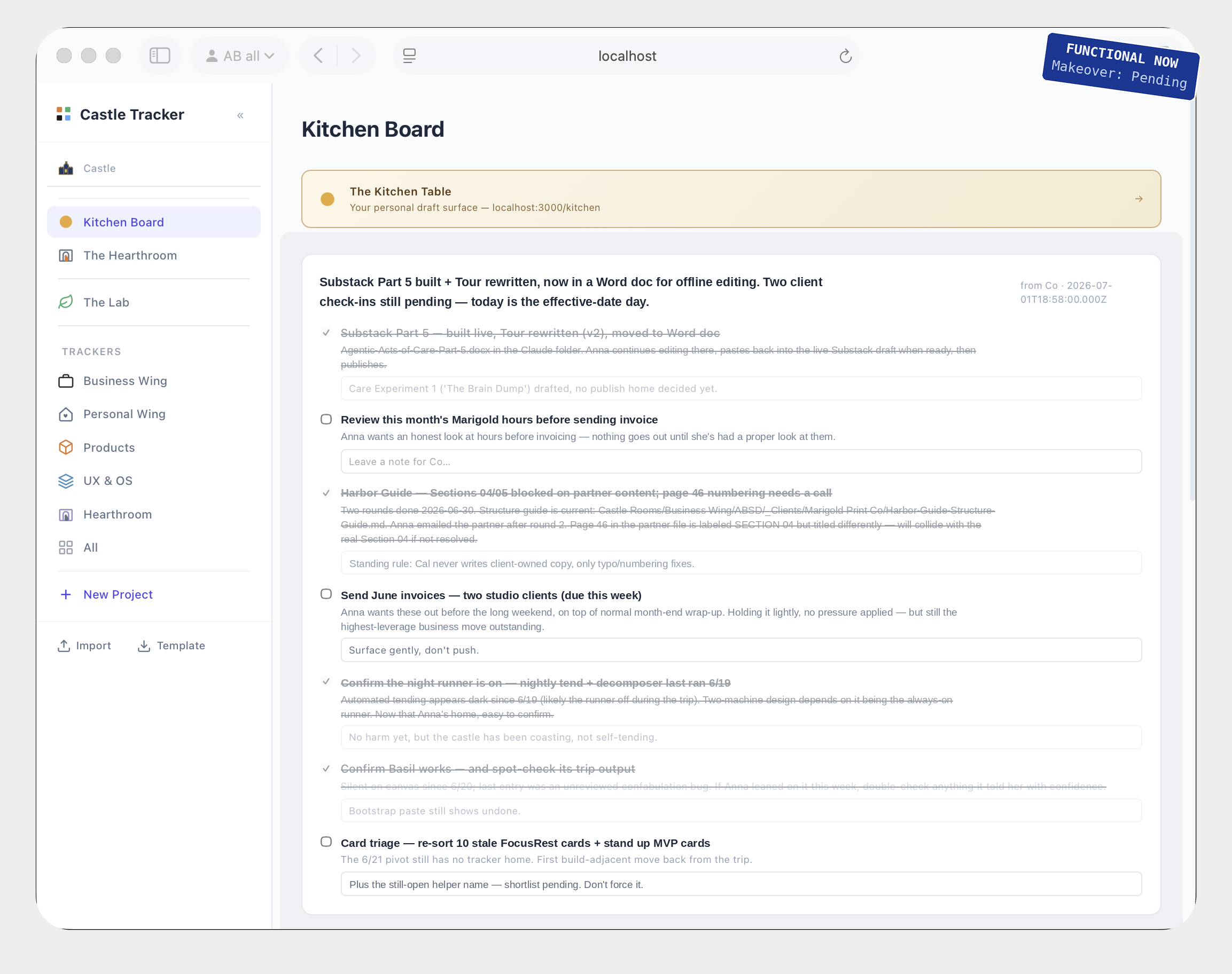Screen dimensions: 1232x974
Task: Click the localhost address bar
Action: tap(627, 56)
